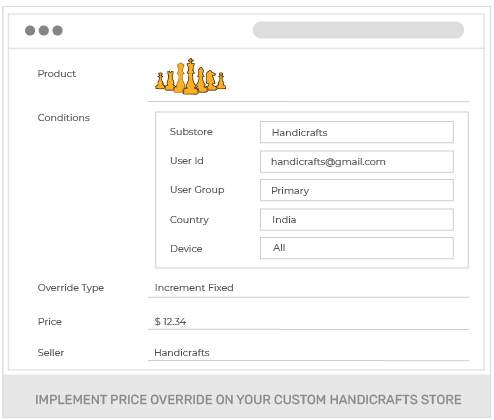Click the Product label

pos(57,74)
